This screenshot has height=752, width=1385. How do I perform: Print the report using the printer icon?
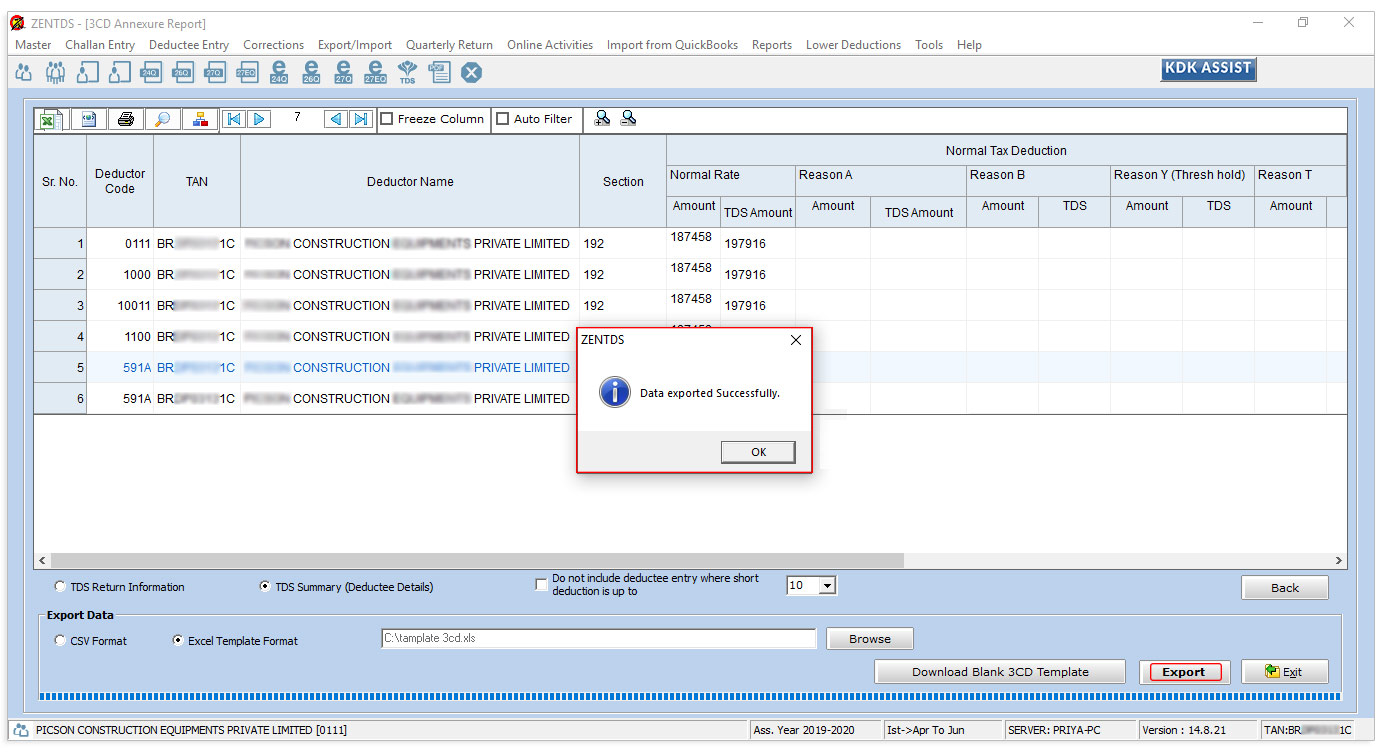[x=125, y=119]
